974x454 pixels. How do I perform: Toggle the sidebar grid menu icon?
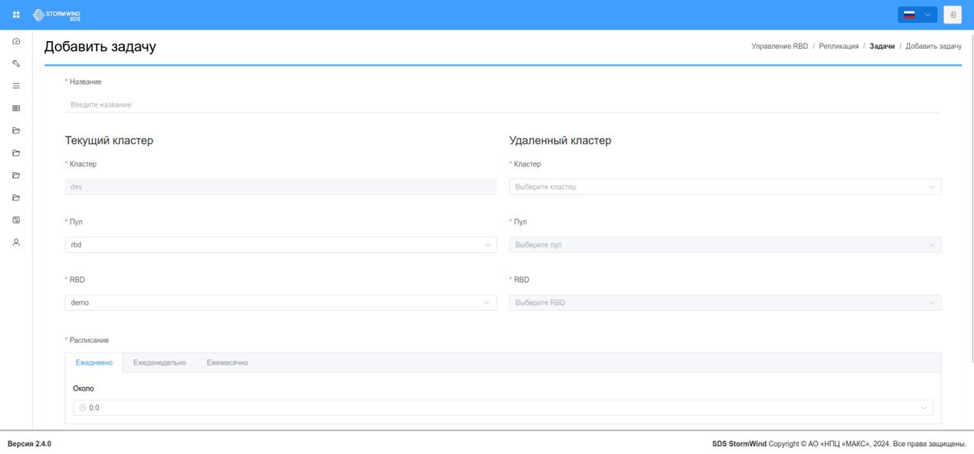(16, 15)
